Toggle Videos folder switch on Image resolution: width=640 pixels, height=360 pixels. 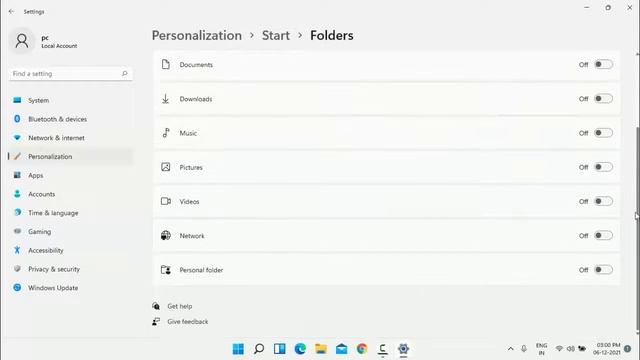pos(603,201)
